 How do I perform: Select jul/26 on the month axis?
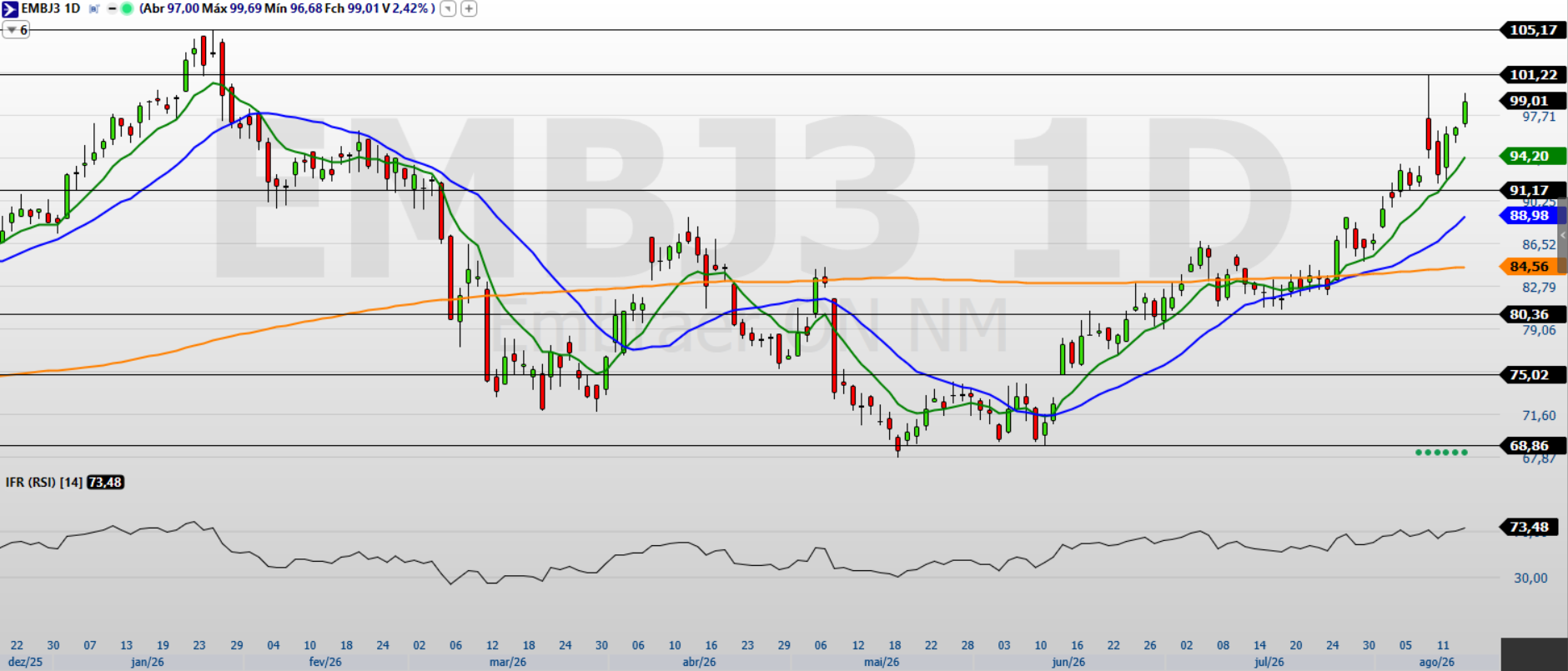tap(1269, 662)
